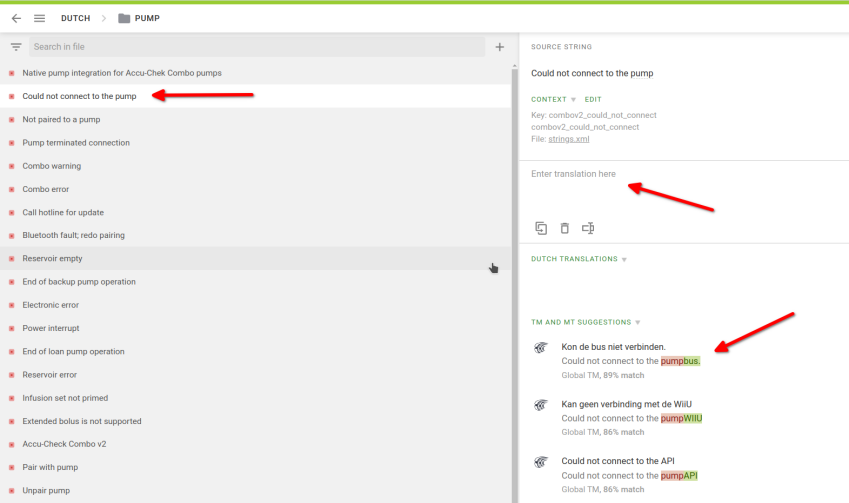
Task: Select string 'Electronic error'
Action: pyautogui.click(x=50, y=305)
